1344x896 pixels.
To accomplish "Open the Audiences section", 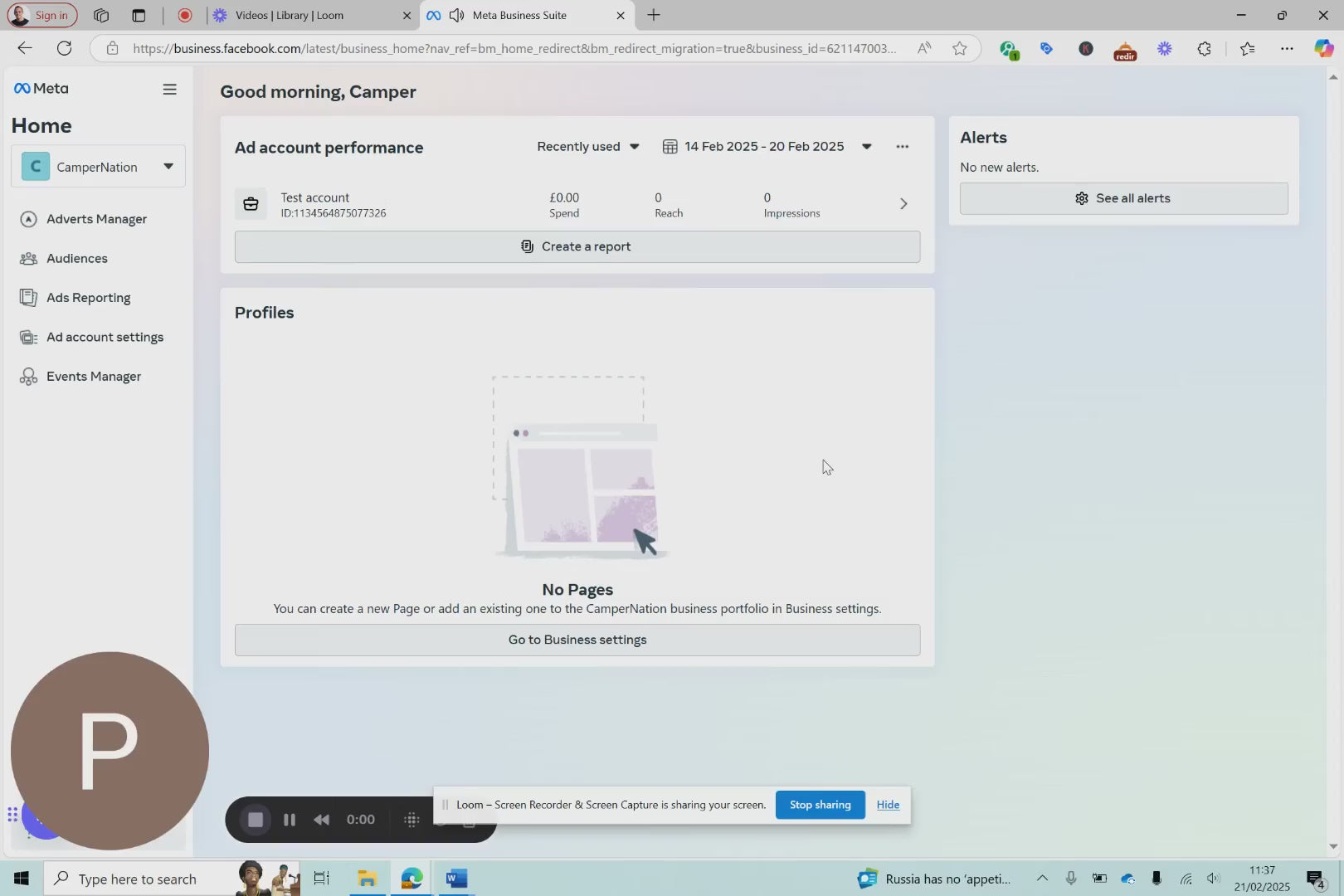I will pyautogui.click(x=76, y=259).
